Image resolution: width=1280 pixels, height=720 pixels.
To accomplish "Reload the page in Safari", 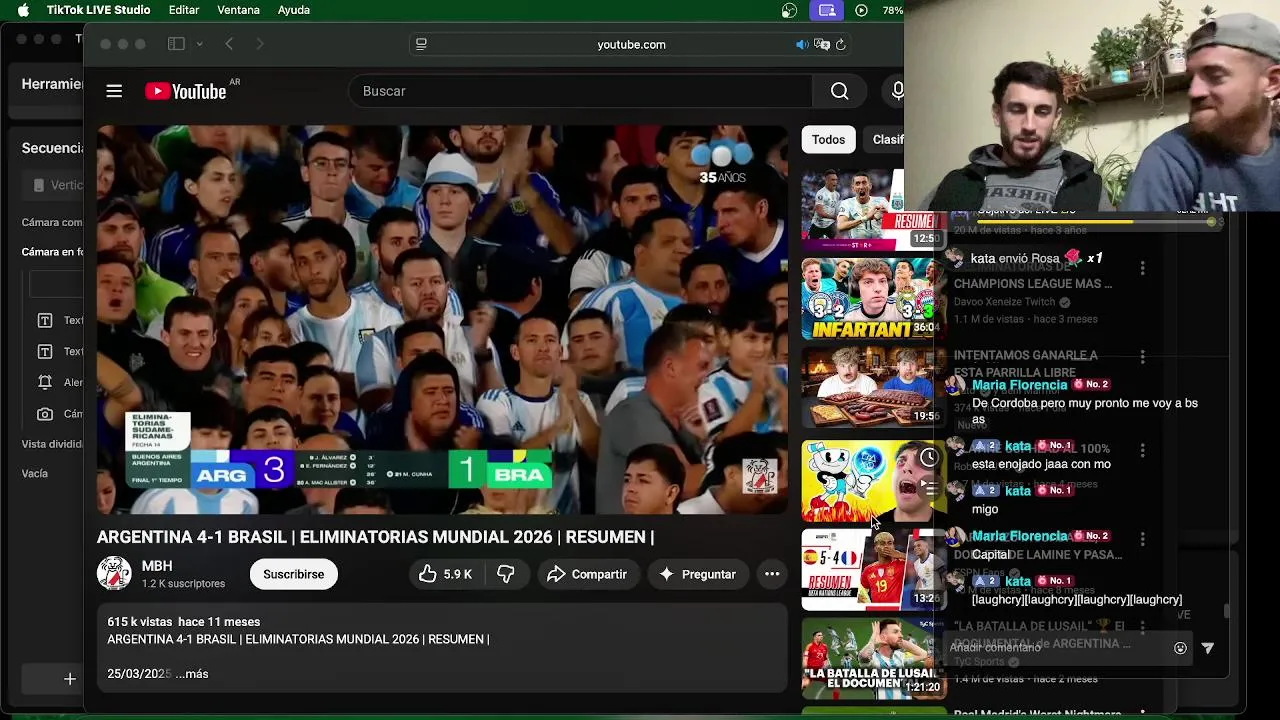I will coord(841,44).
